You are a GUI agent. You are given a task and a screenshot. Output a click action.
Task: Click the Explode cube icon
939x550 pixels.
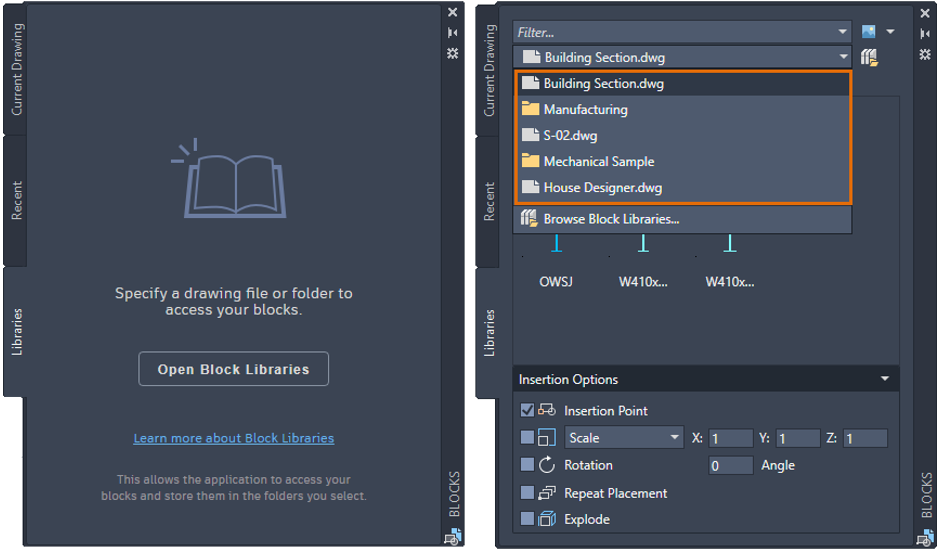coord(547,519)
